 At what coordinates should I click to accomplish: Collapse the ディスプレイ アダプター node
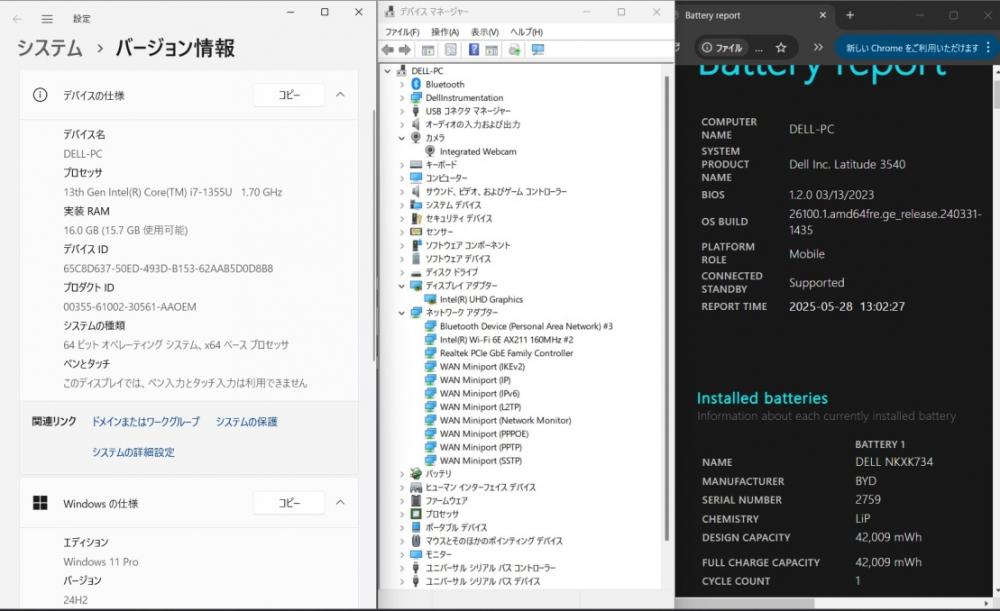point(402,286)
